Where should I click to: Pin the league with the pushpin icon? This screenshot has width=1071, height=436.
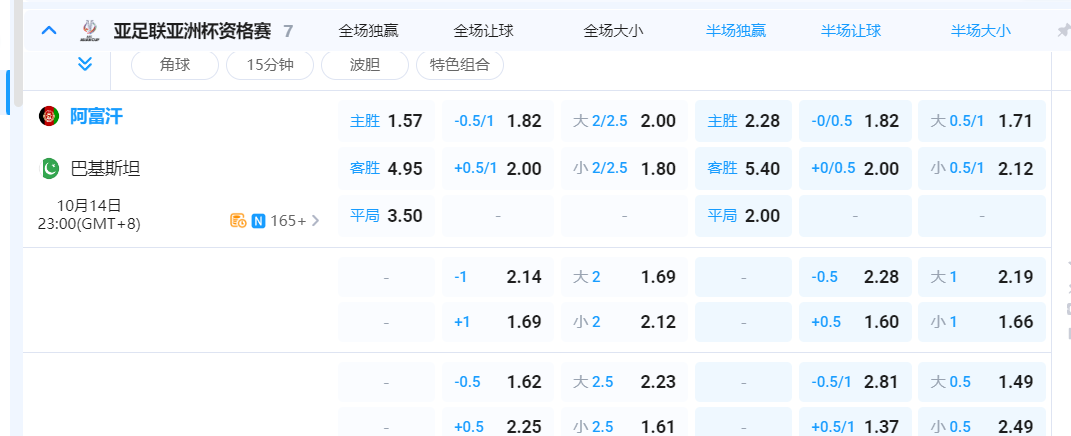[x=1062, y=31]
